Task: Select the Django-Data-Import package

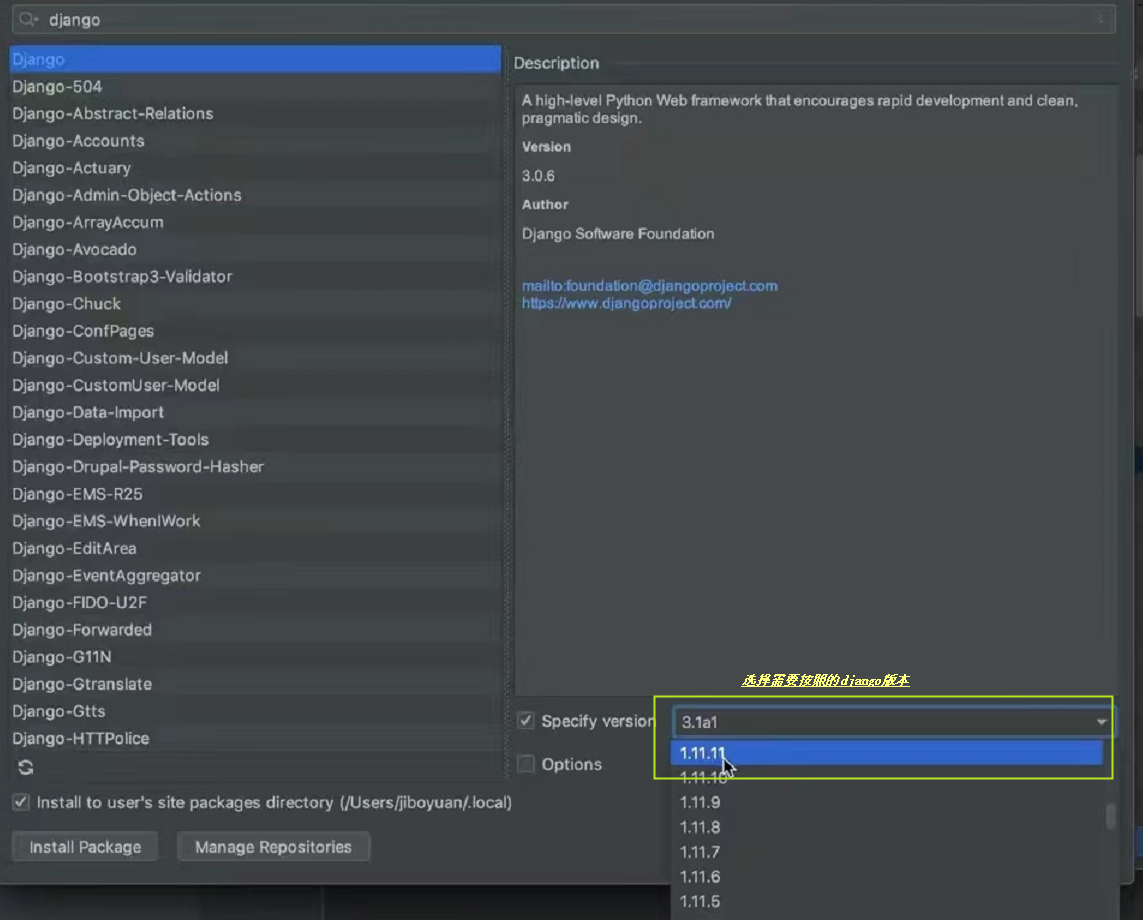Action: pos(255,412)
